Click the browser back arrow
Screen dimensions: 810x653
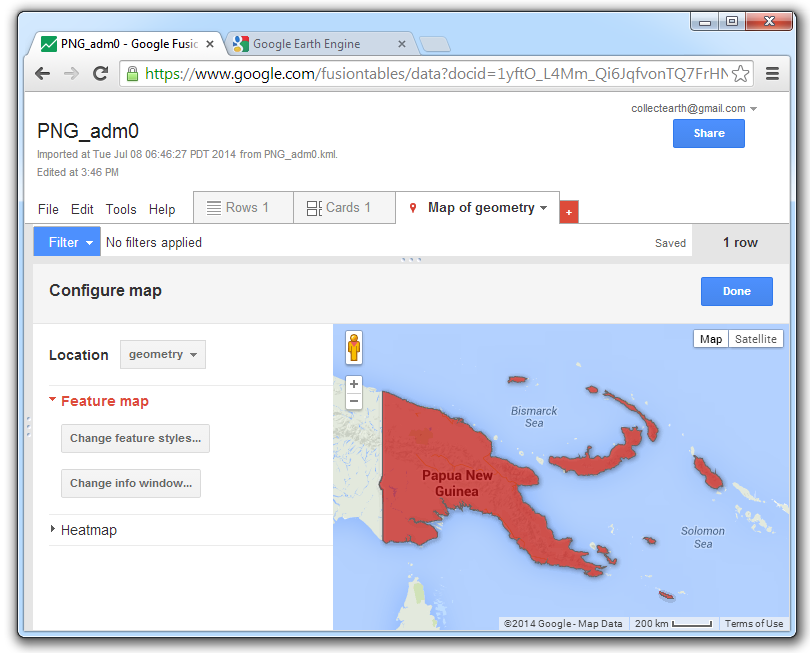point(43,74)
